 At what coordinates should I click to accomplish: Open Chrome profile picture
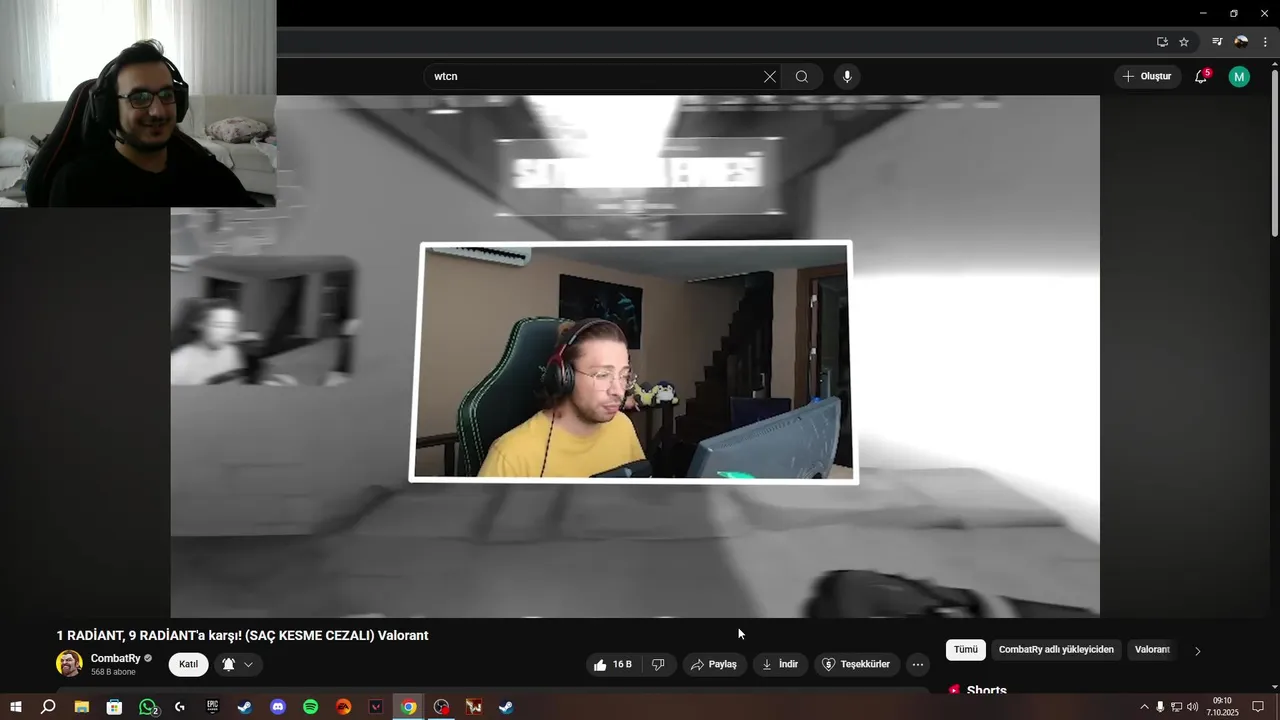click(x=1241, y=42)
